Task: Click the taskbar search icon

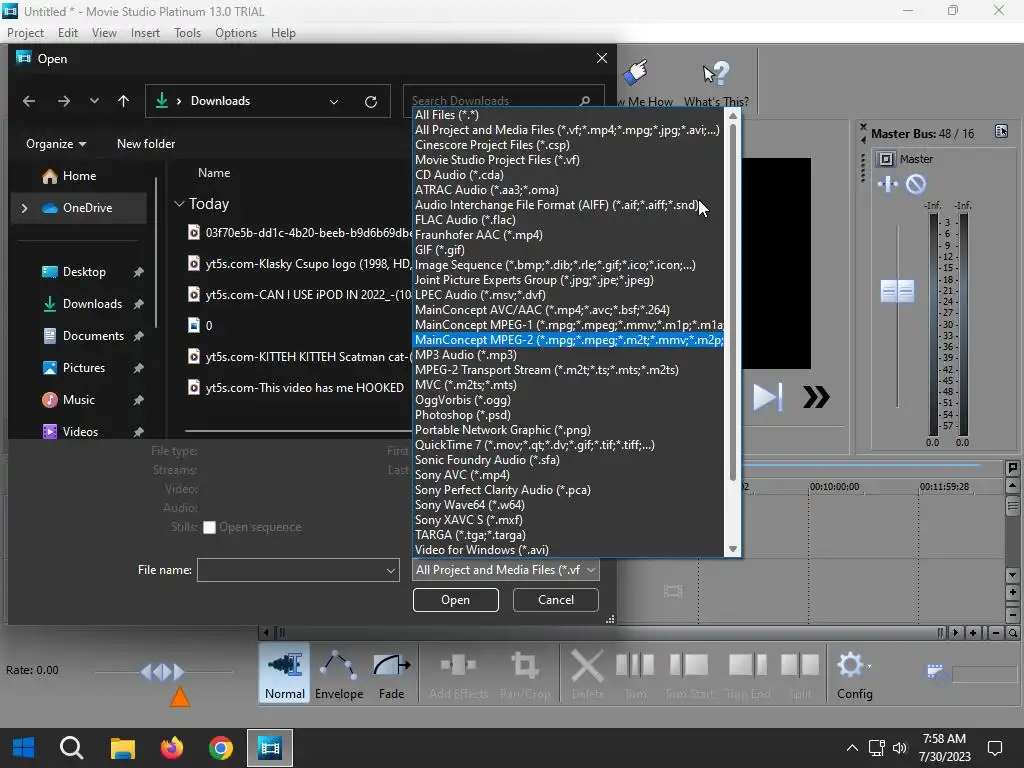Action: click(x=72, y=748)
